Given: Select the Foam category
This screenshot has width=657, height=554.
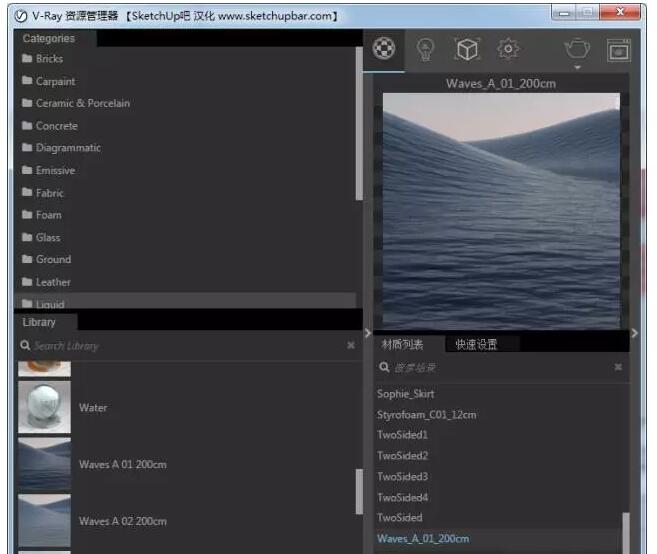Looking at the screenshot, I should pos(185,215).
